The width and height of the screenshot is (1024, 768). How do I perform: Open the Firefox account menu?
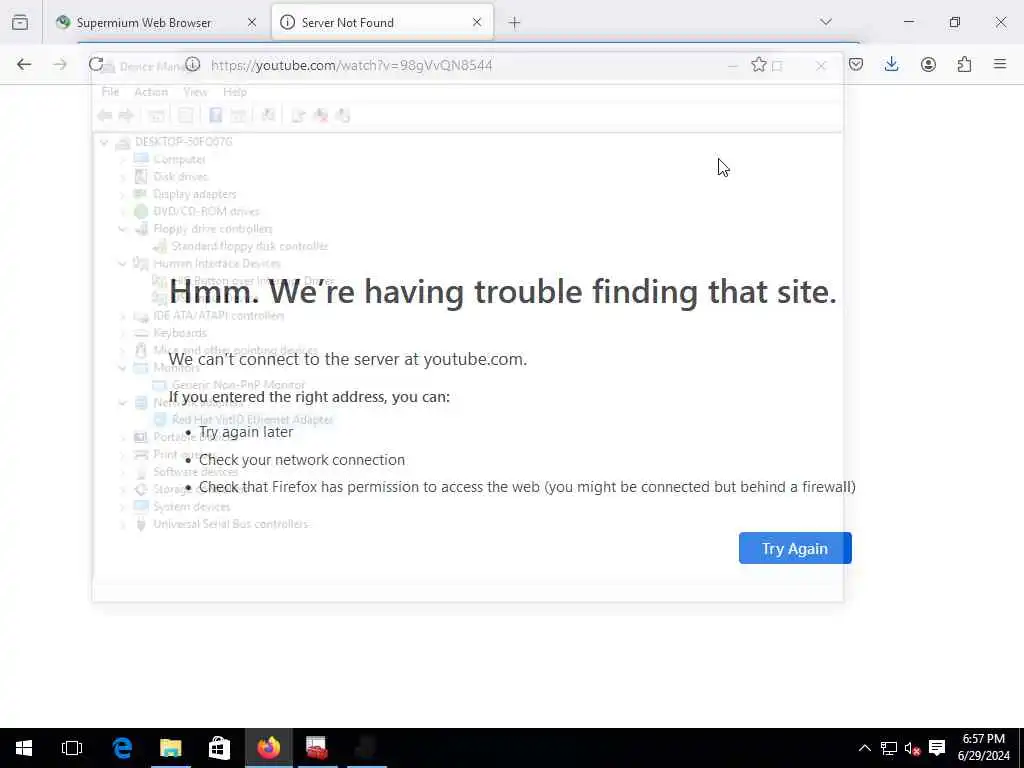click(928, 64)
